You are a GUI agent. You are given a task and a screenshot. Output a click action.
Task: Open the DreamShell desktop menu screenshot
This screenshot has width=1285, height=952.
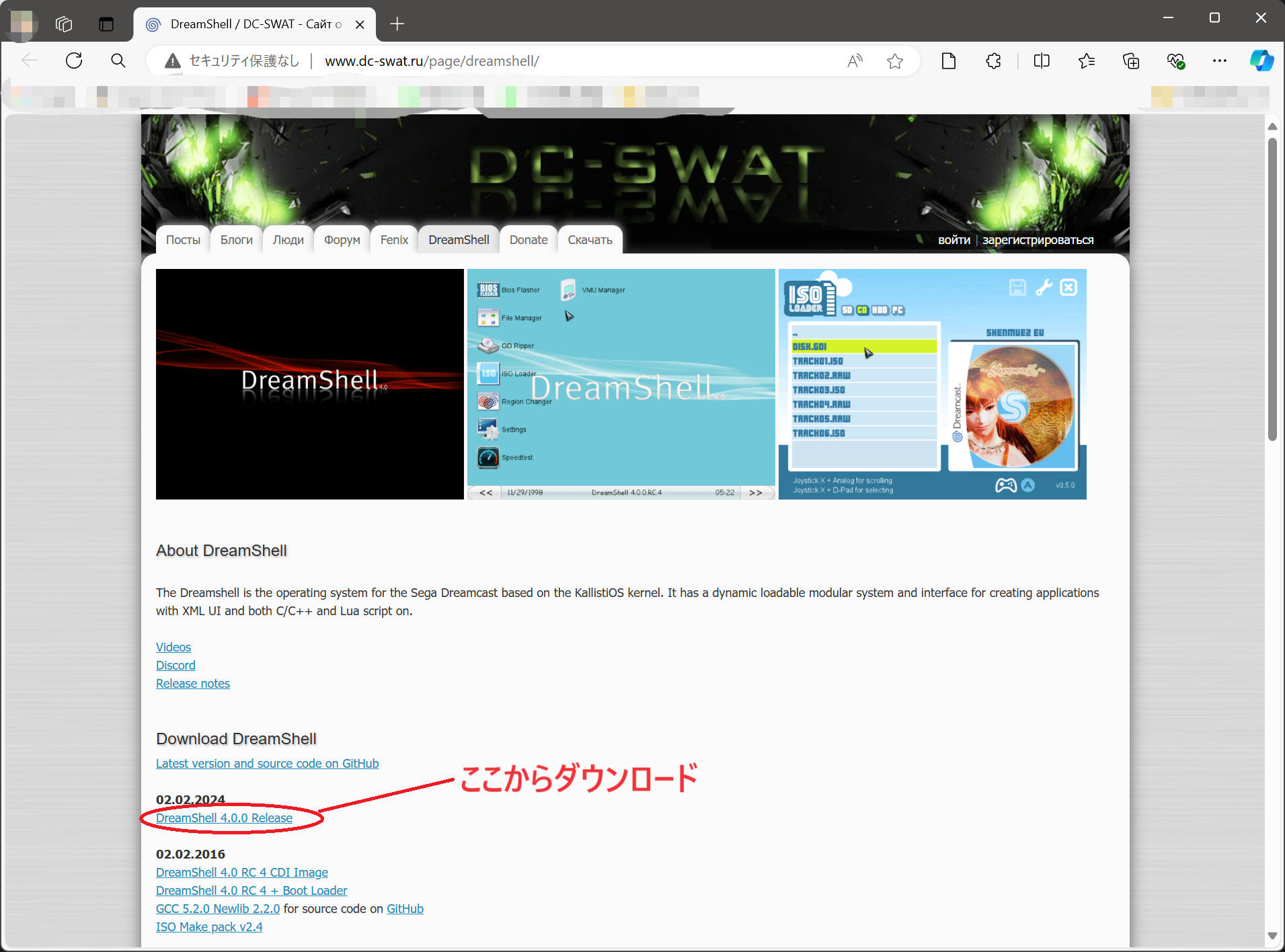click(x=621, y=384)
